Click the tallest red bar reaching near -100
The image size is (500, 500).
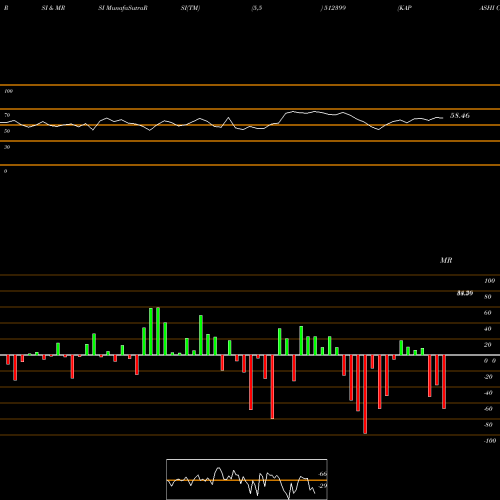pyautogui.click(x=365, y=394)
